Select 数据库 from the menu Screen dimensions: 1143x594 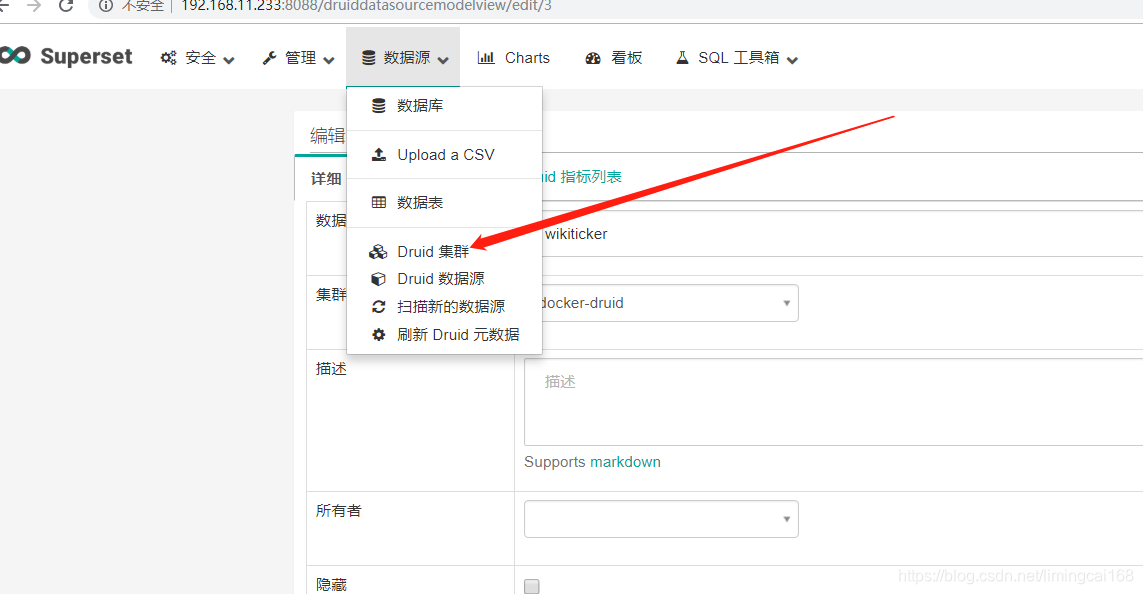point(444,106)
